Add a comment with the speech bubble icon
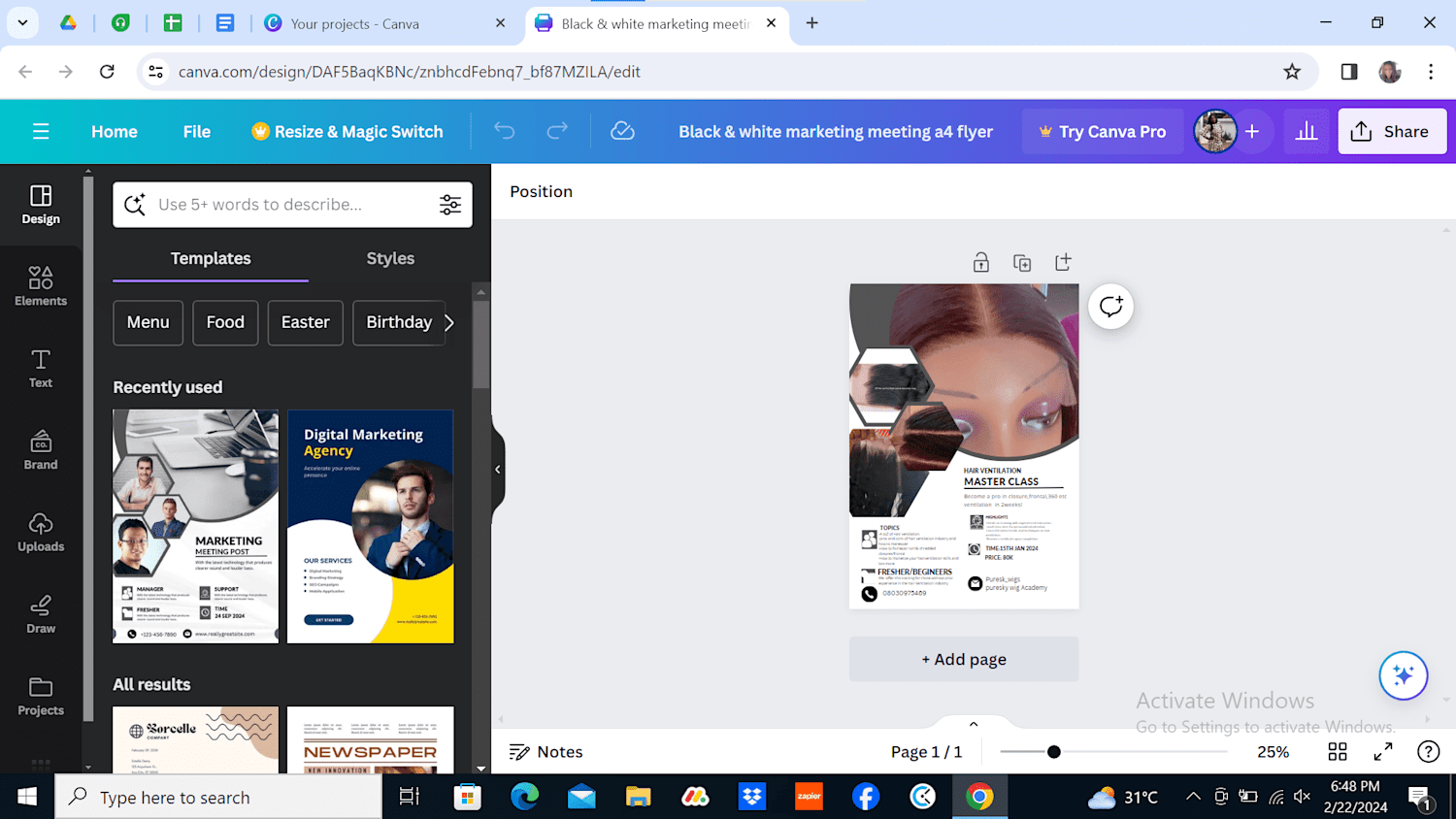Viewport: 1456px width, 819px height. 1111,307
